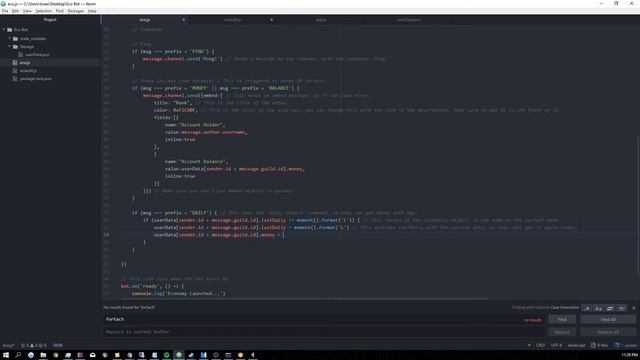Click the console.log Economy Launched line
The width and height of the screenshot is (640, 360).
click(x=178, y=293)
